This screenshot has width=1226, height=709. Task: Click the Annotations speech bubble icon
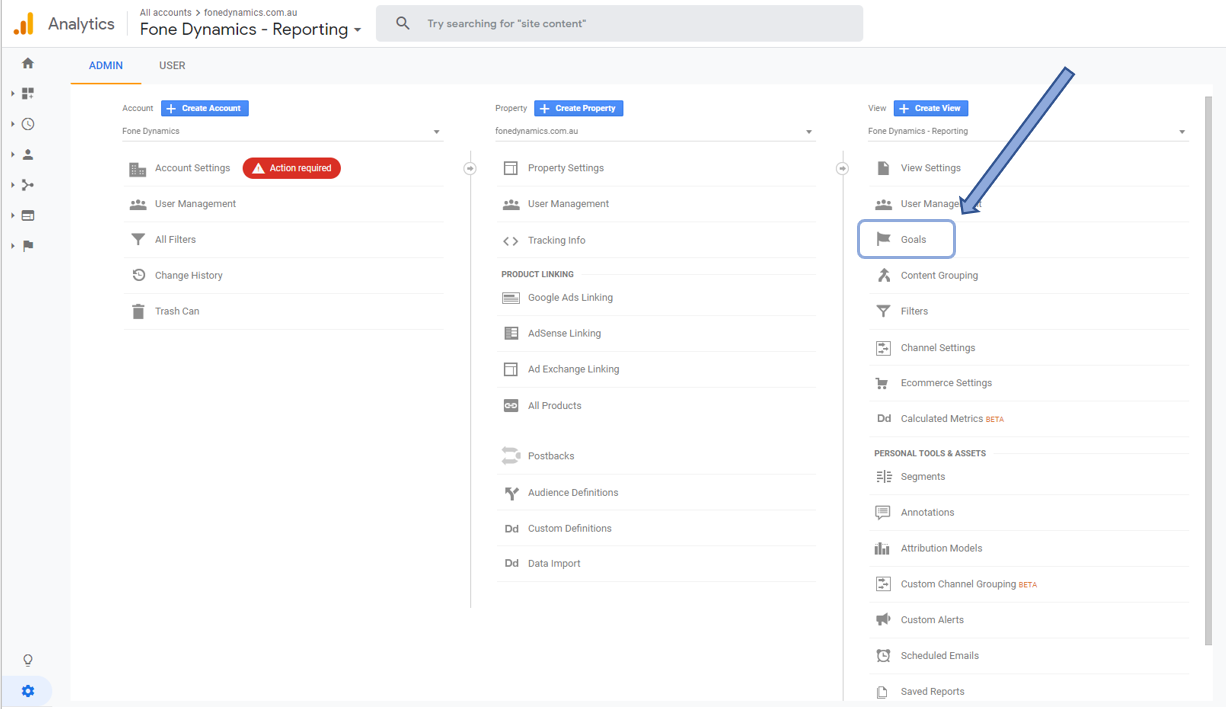point(883,513)
